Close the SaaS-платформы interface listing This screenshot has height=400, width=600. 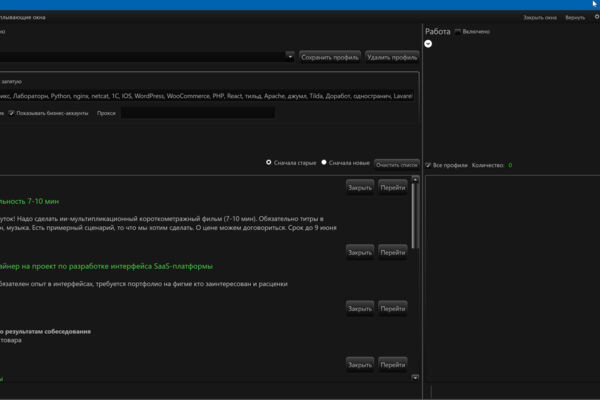pyautogui.click(x=360, y=253)
